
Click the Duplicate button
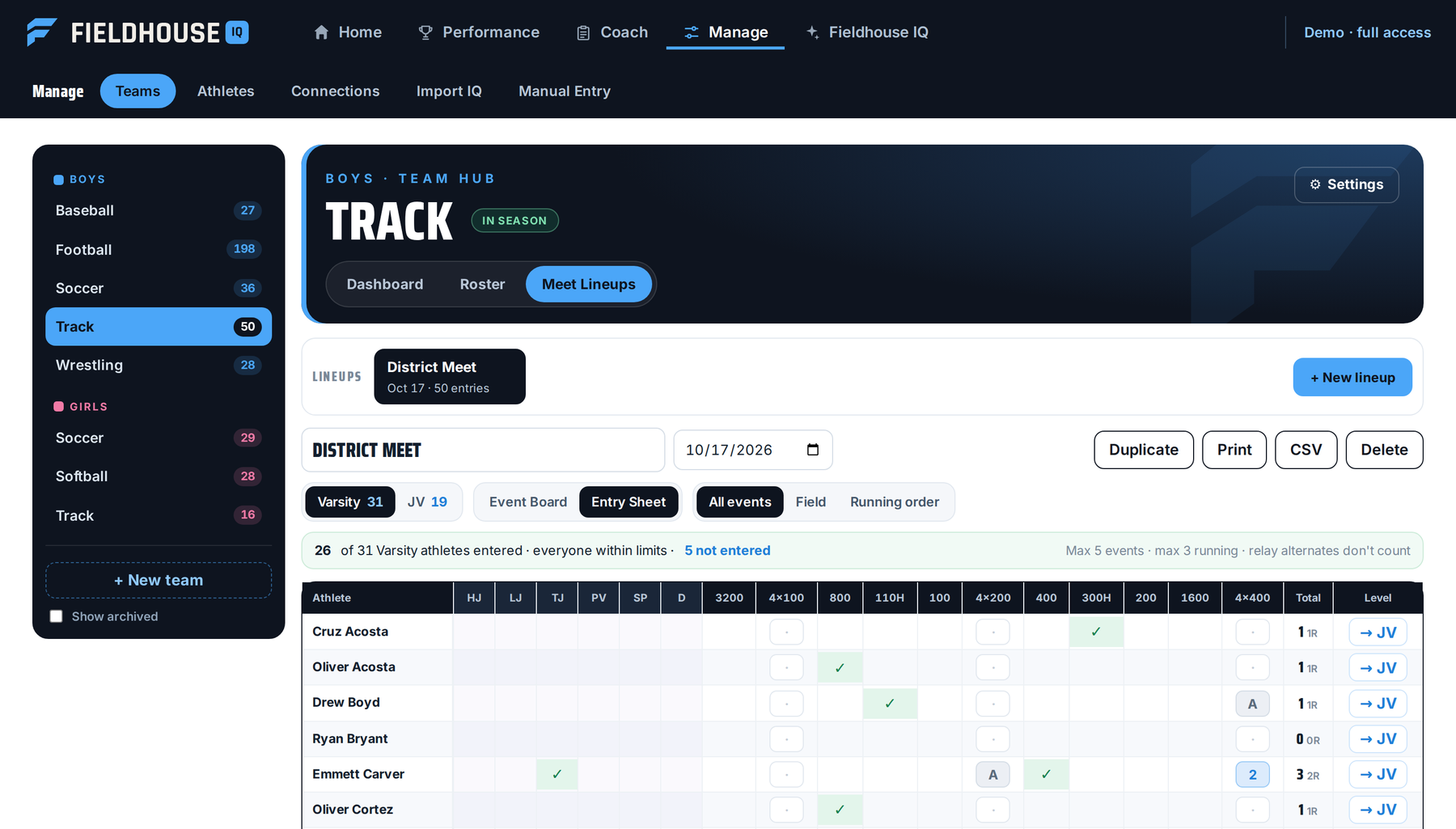(x=1144, y=450)
